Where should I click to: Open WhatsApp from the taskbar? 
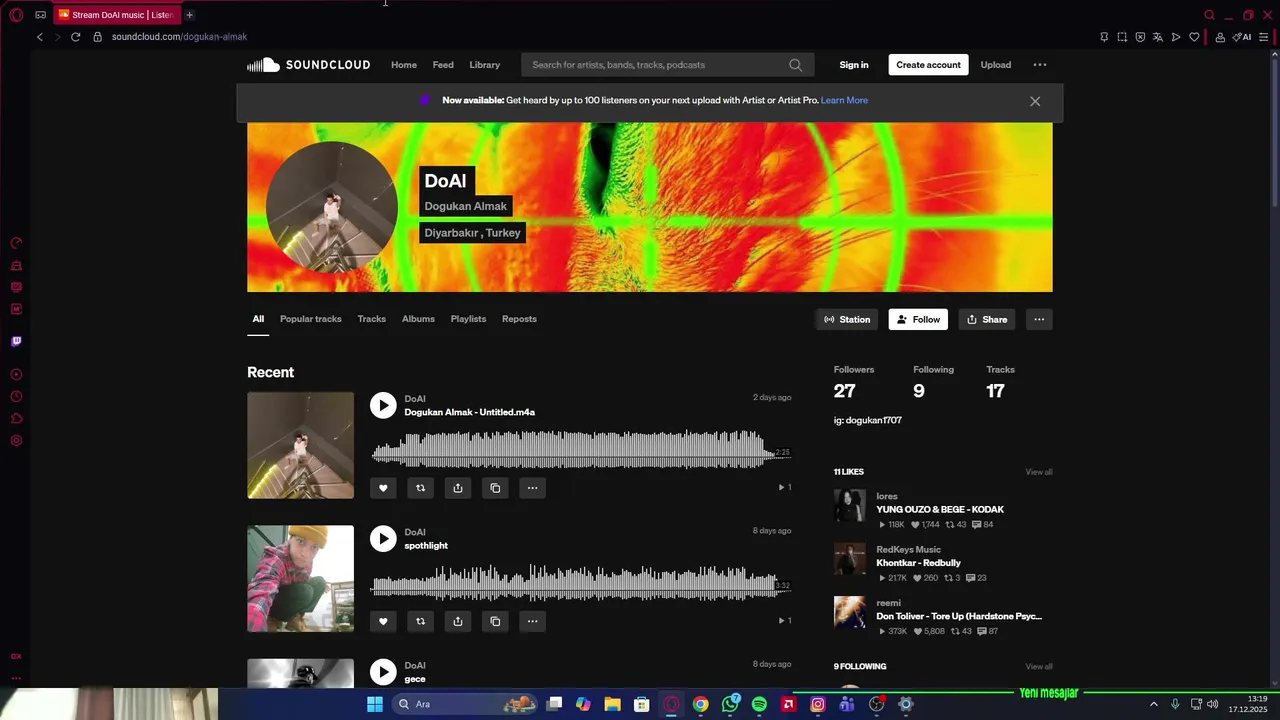point(730,704)
